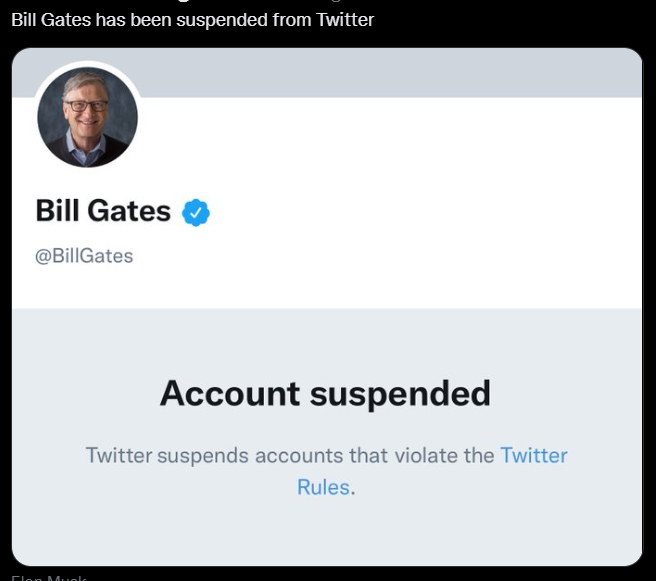The height and width of the screenshot is (581, 656).
Task: Click the word Twitter in tweet caption
Action: pyautogui.click(x=345, y=20)
